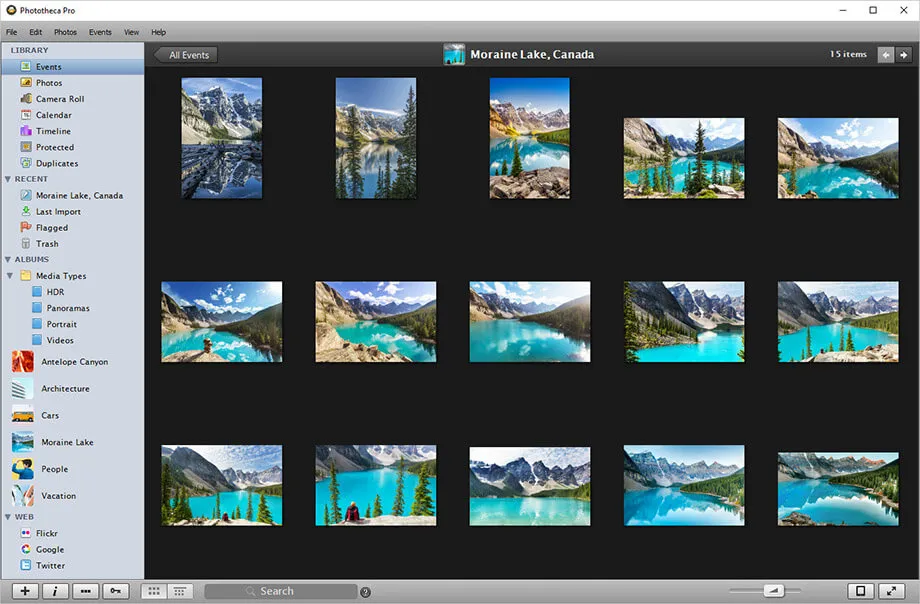Enable the thumbnail grid view mode
Viewport: 920px width, 604px height.
pos(154,591)
